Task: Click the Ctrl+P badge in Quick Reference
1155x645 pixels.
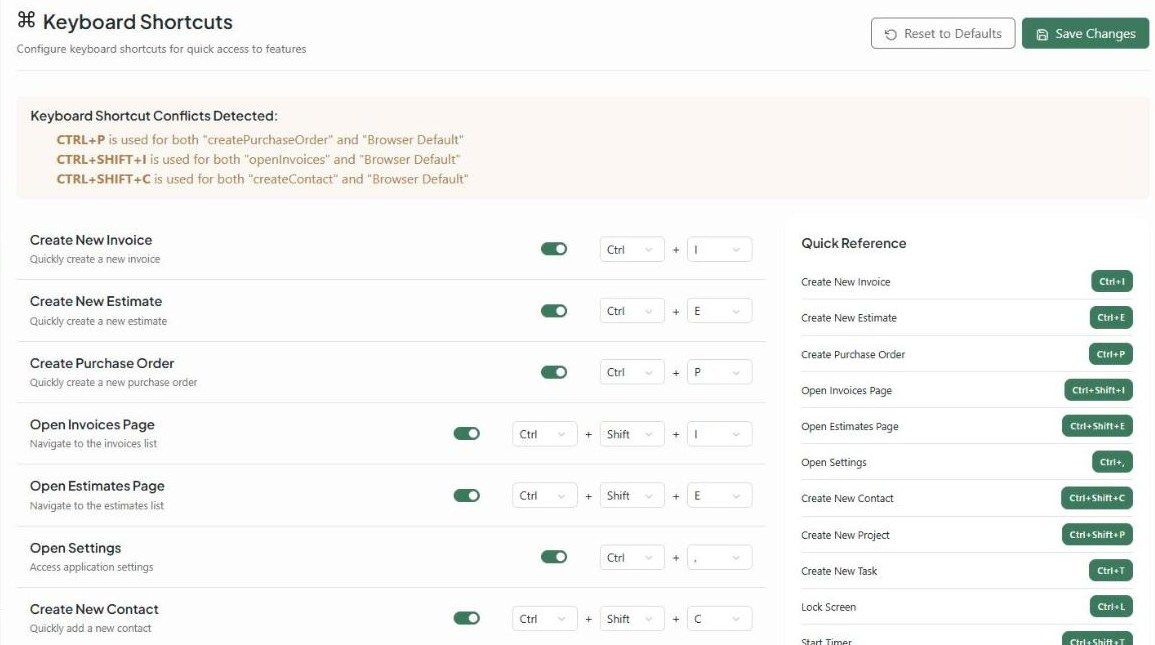Action: tap(1111, 354)
